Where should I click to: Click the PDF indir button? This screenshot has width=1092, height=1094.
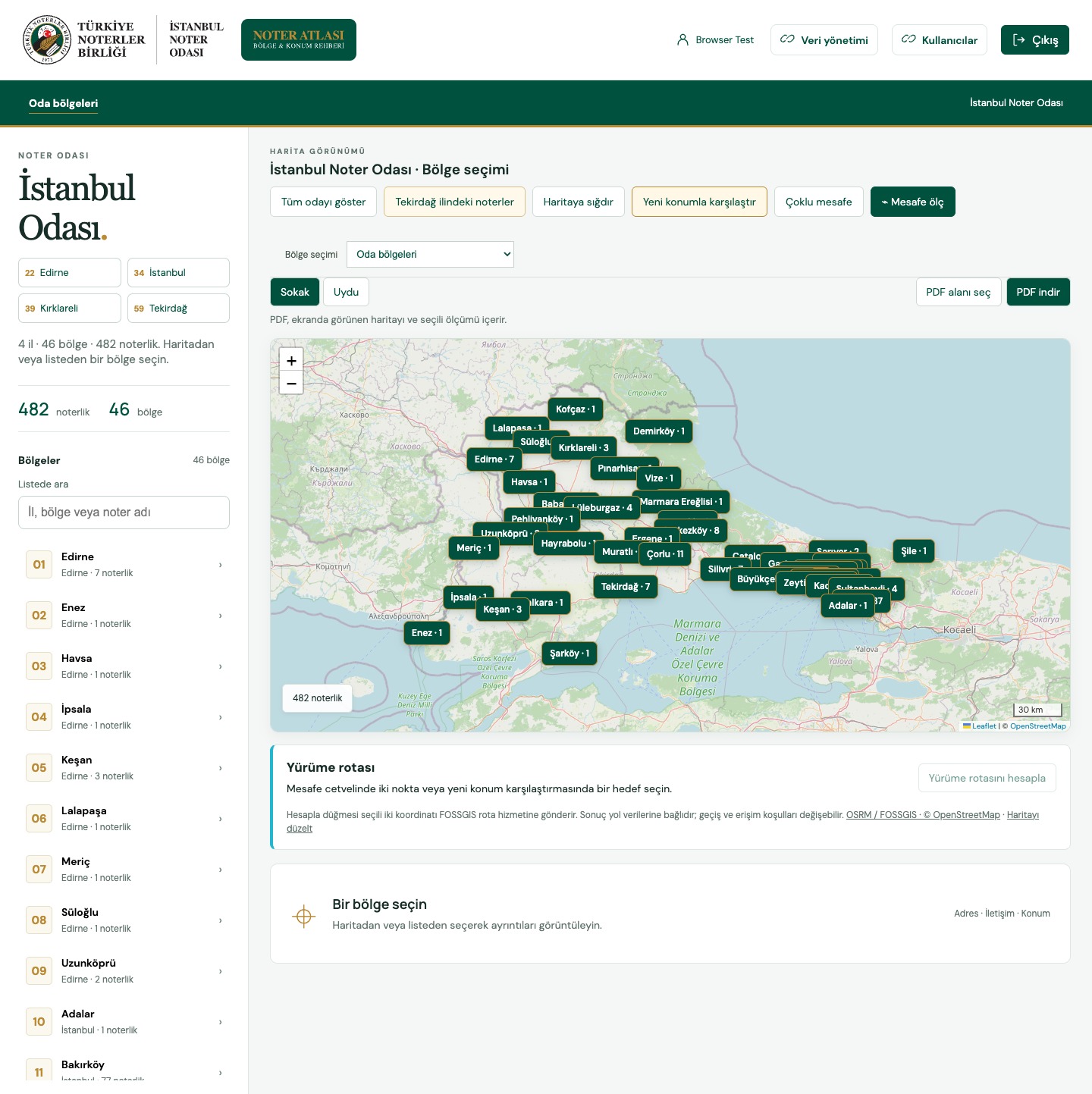[1038, 292]
